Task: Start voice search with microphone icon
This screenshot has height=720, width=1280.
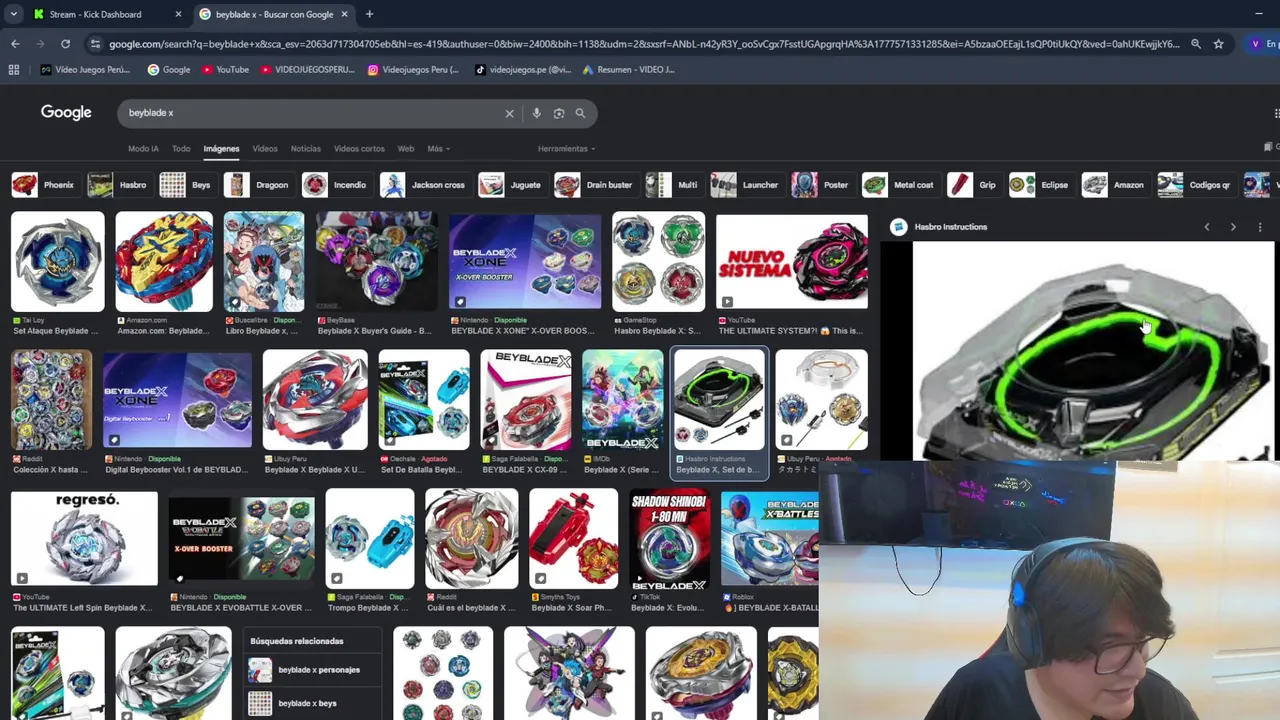Action: (536, 113)
